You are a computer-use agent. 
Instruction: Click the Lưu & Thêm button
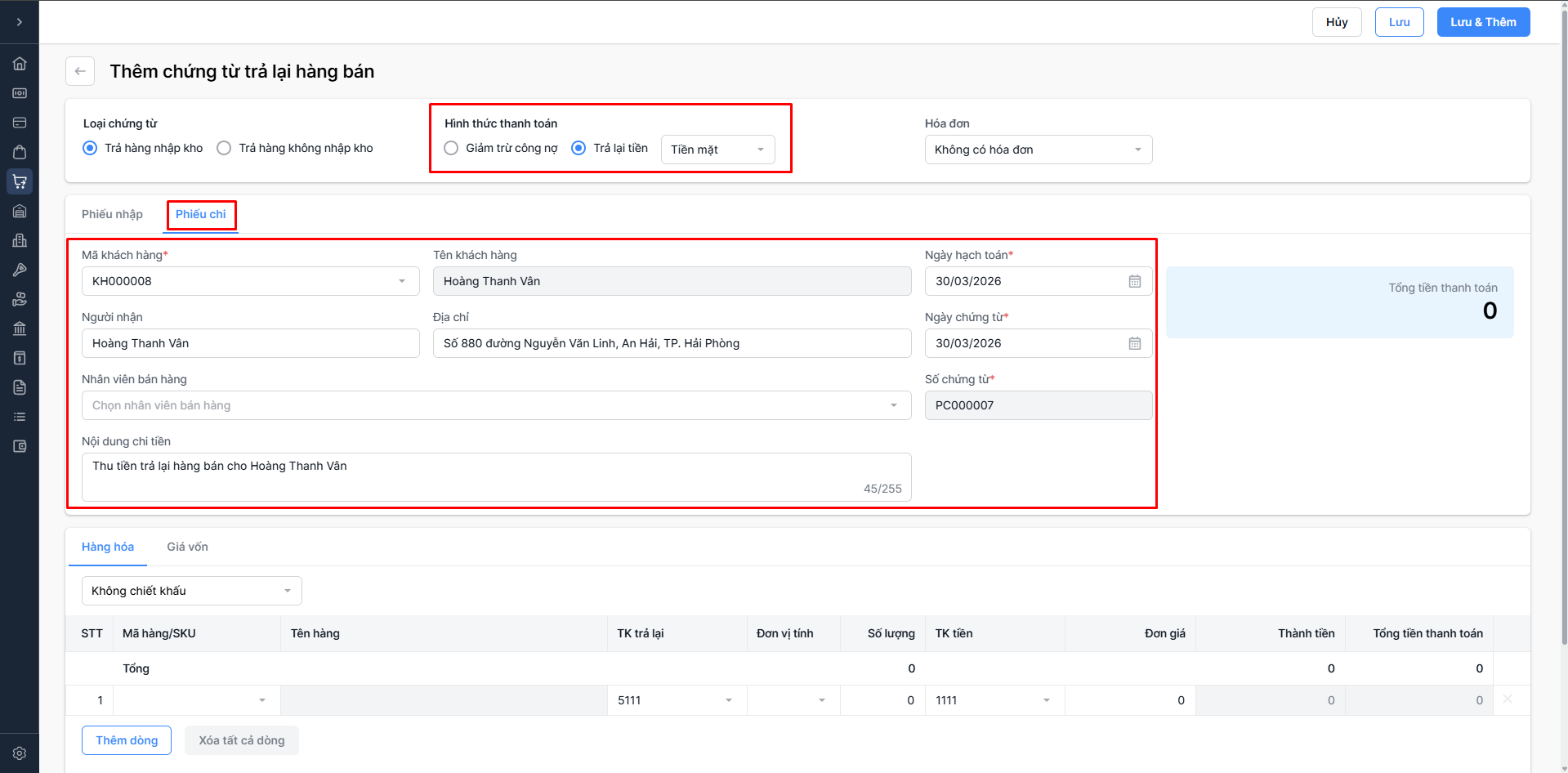point(1482,22)
